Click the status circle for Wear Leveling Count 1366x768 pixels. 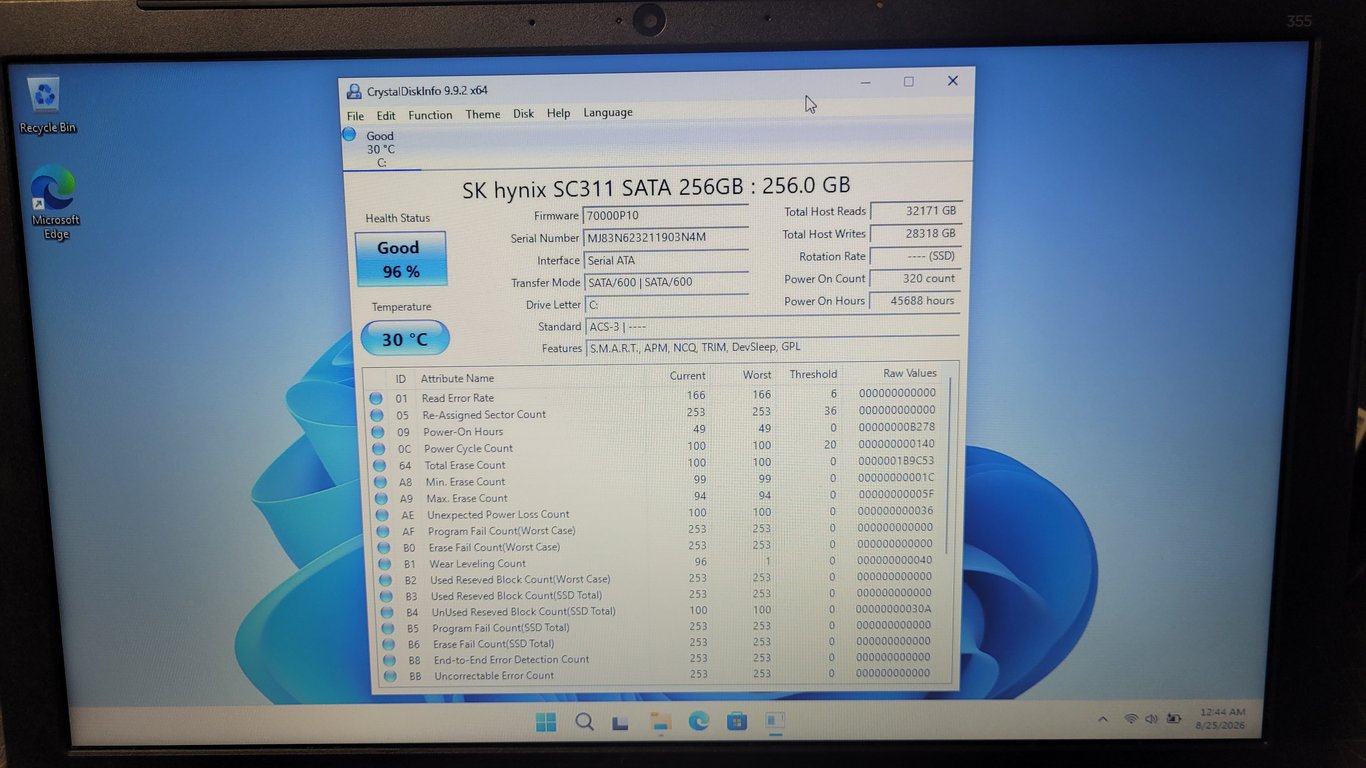click(384, 564)
